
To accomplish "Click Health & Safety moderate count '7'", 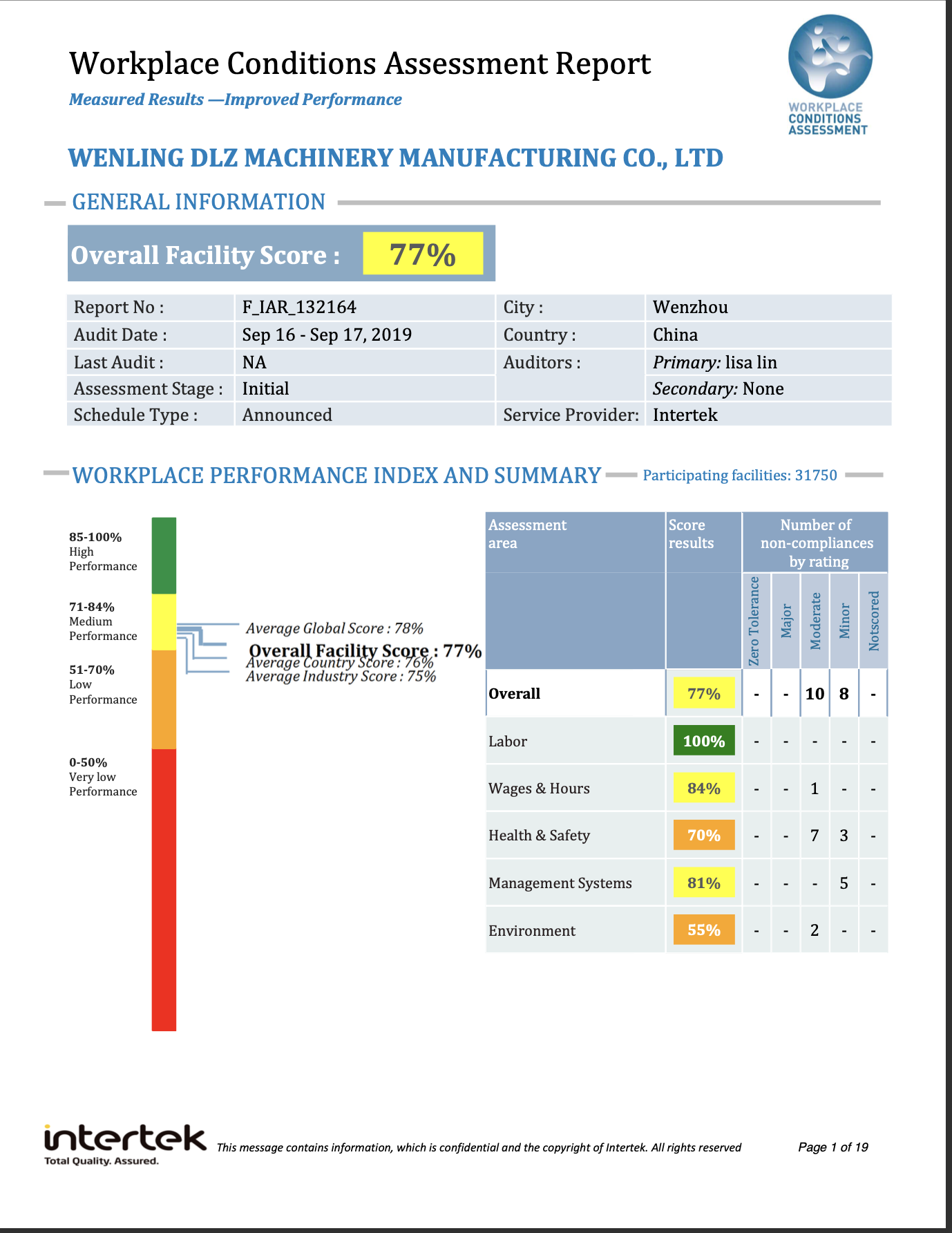I will [815, 835].
